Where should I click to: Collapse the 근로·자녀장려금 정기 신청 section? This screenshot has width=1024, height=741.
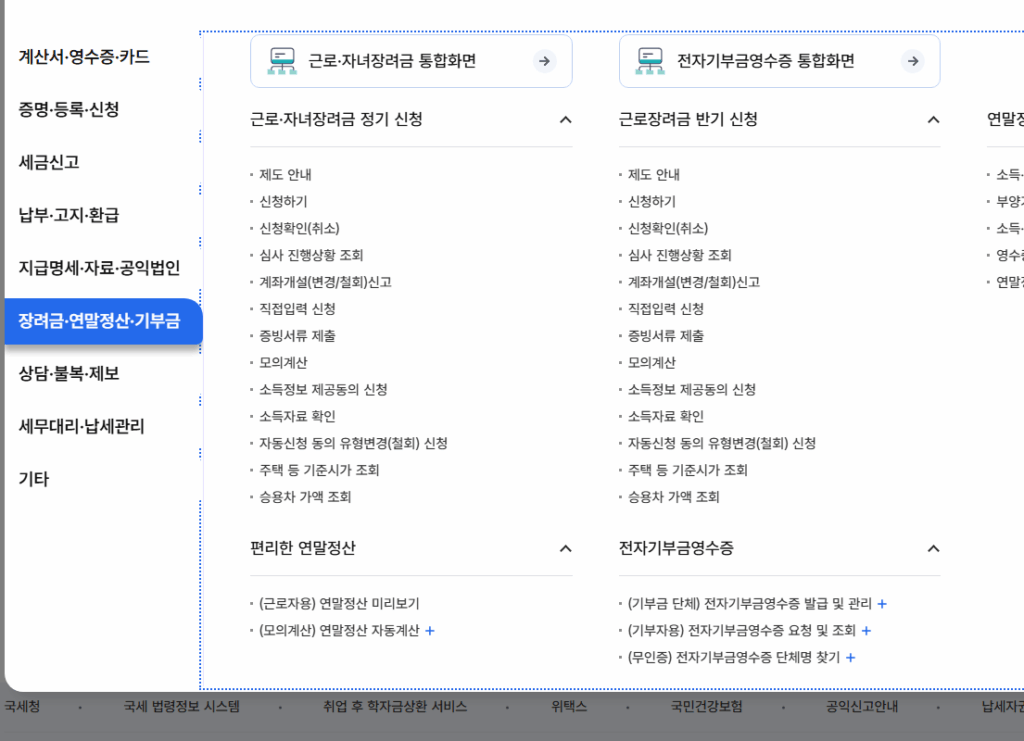(x=566, y=119)
